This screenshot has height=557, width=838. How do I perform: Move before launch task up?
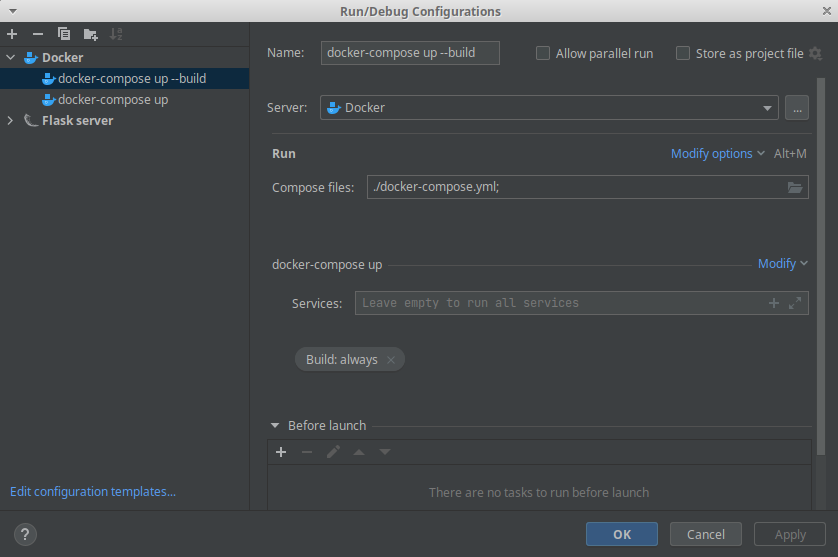[x=359, y=452]
